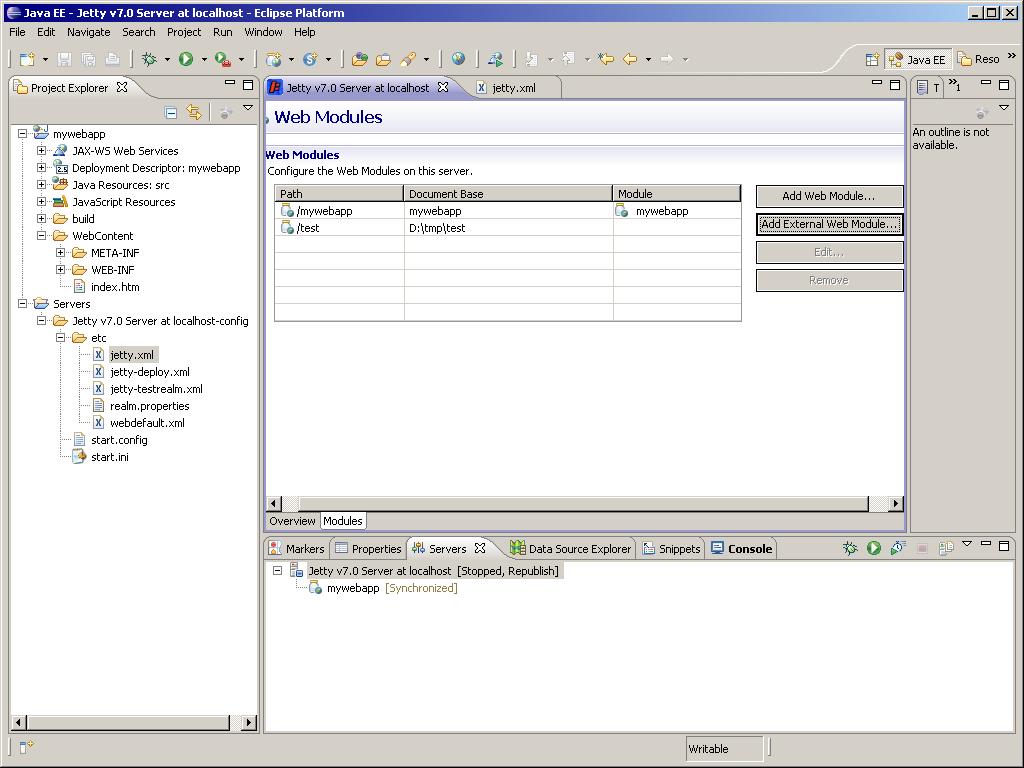Close the Jetty v7.0 Server editor tab

[443, 87]
